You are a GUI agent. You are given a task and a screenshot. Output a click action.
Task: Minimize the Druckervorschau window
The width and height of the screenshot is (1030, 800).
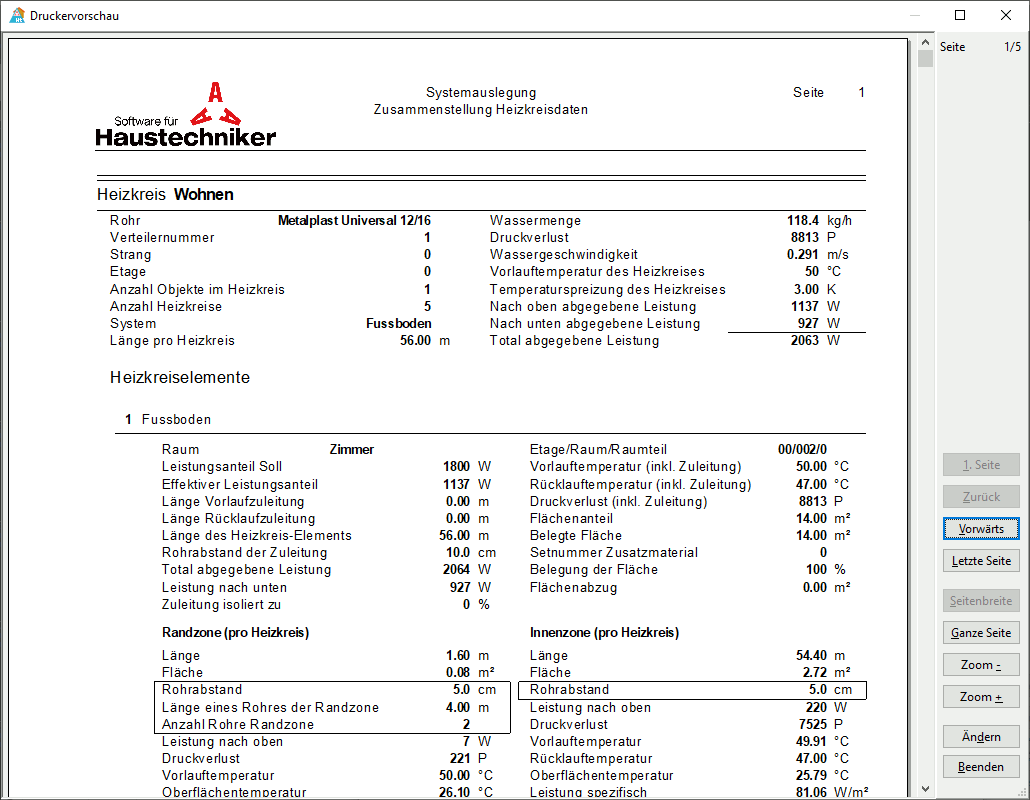[x=914, y=15]
